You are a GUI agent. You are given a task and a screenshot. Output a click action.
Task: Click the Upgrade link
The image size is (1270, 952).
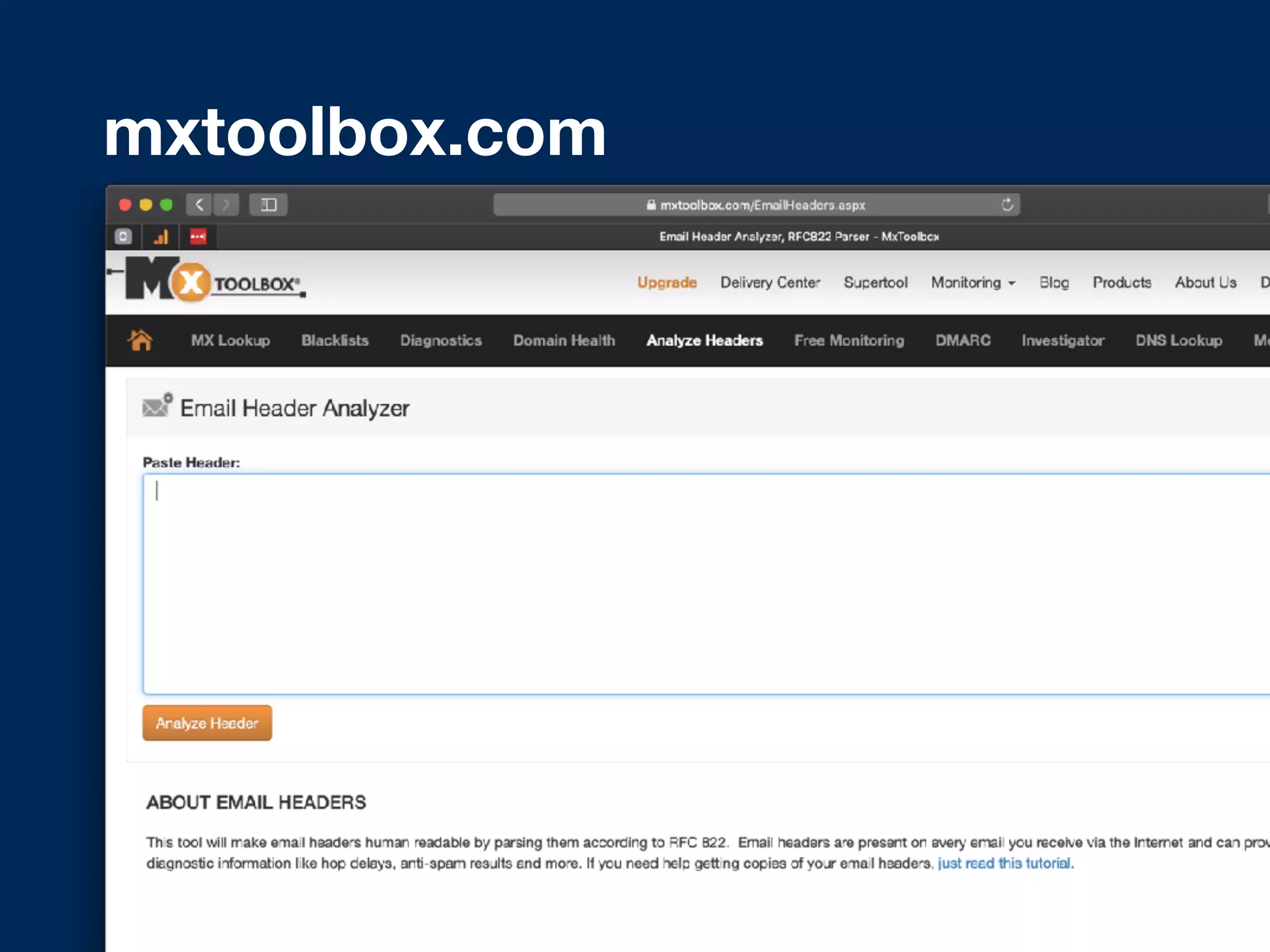point(667,283)
